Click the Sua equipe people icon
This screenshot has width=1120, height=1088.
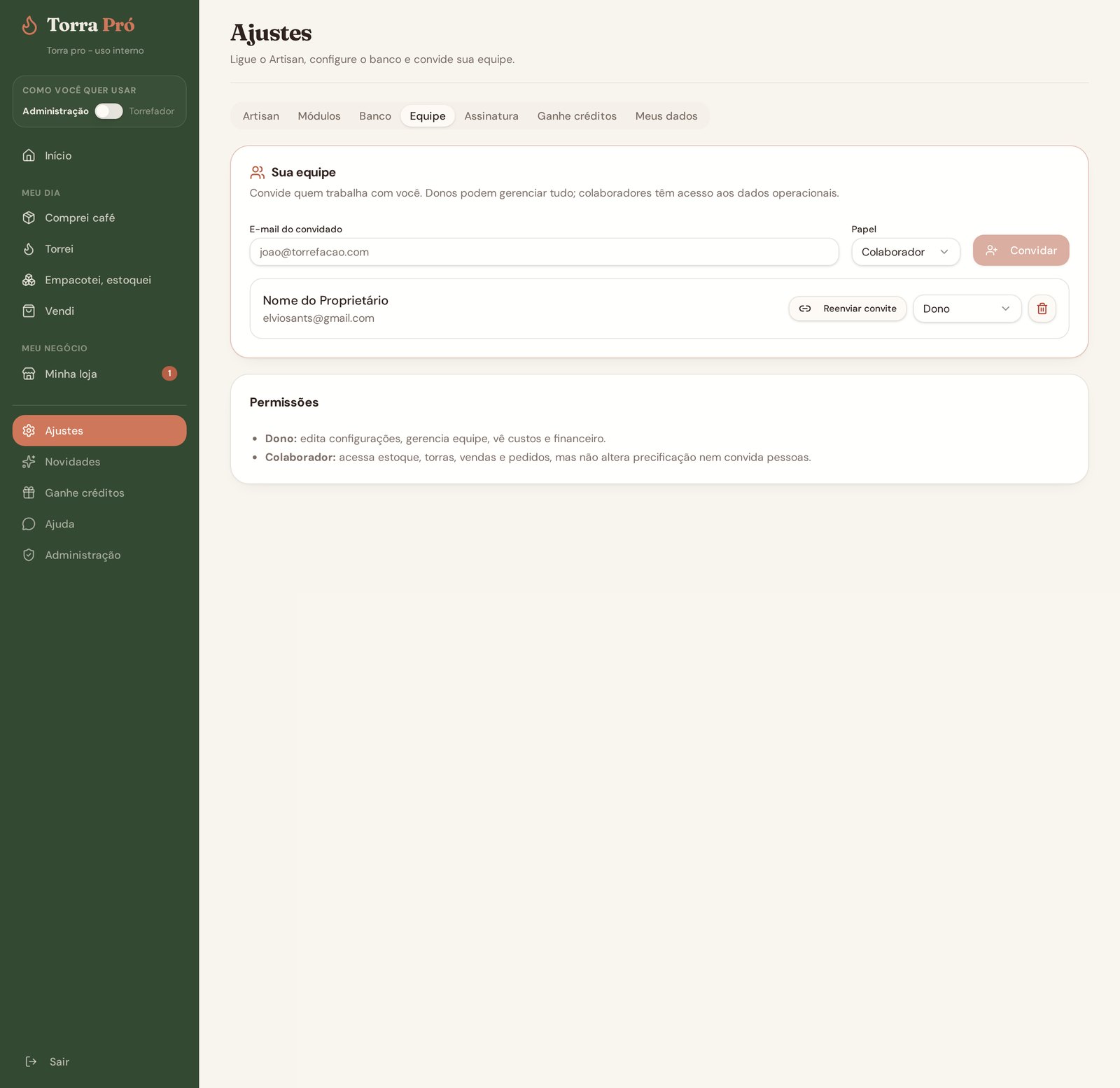[x=258, y=172]
